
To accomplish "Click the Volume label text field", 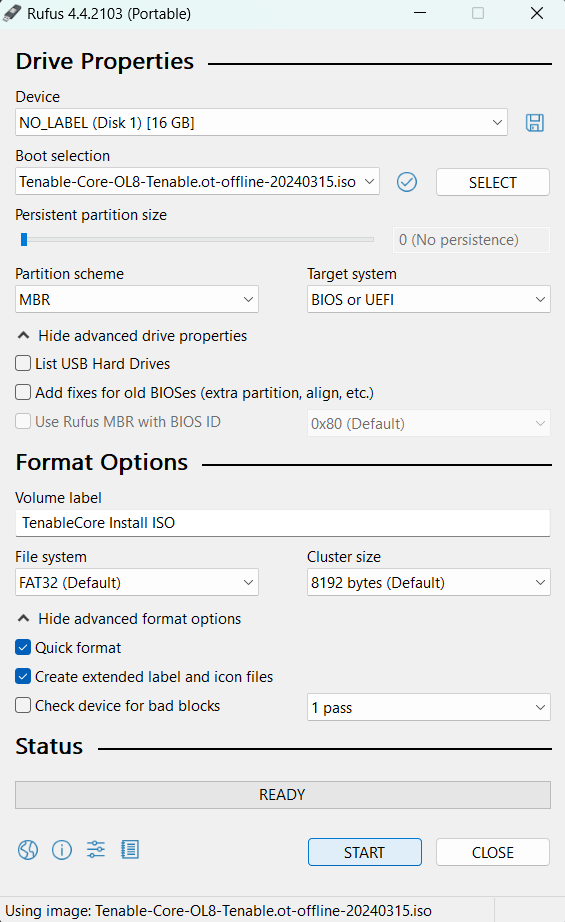I will [x=283, y=523].
